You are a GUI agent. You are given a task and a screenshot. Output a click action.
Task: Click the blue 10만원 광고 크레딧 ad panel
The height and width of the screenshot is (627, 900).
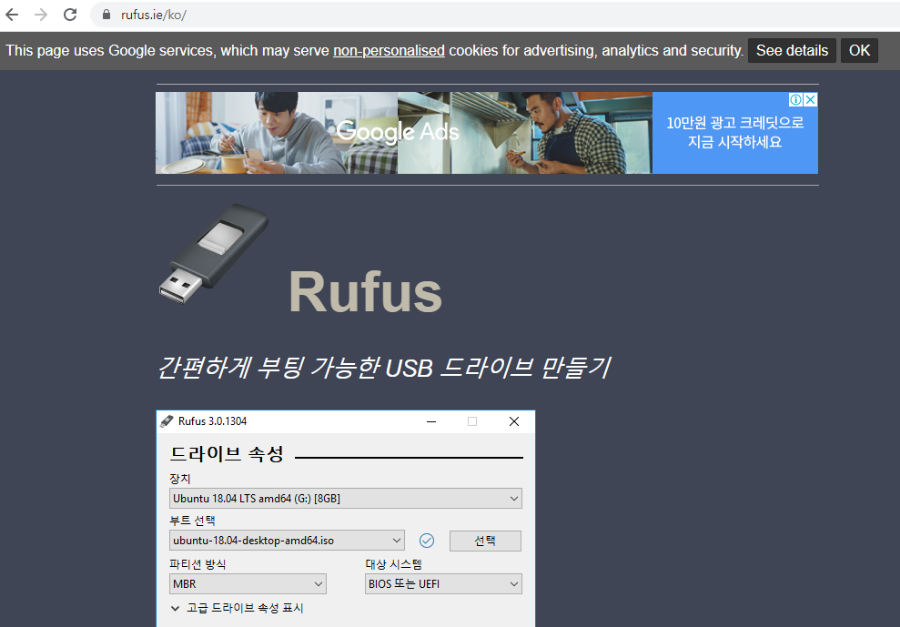point(735,133)
